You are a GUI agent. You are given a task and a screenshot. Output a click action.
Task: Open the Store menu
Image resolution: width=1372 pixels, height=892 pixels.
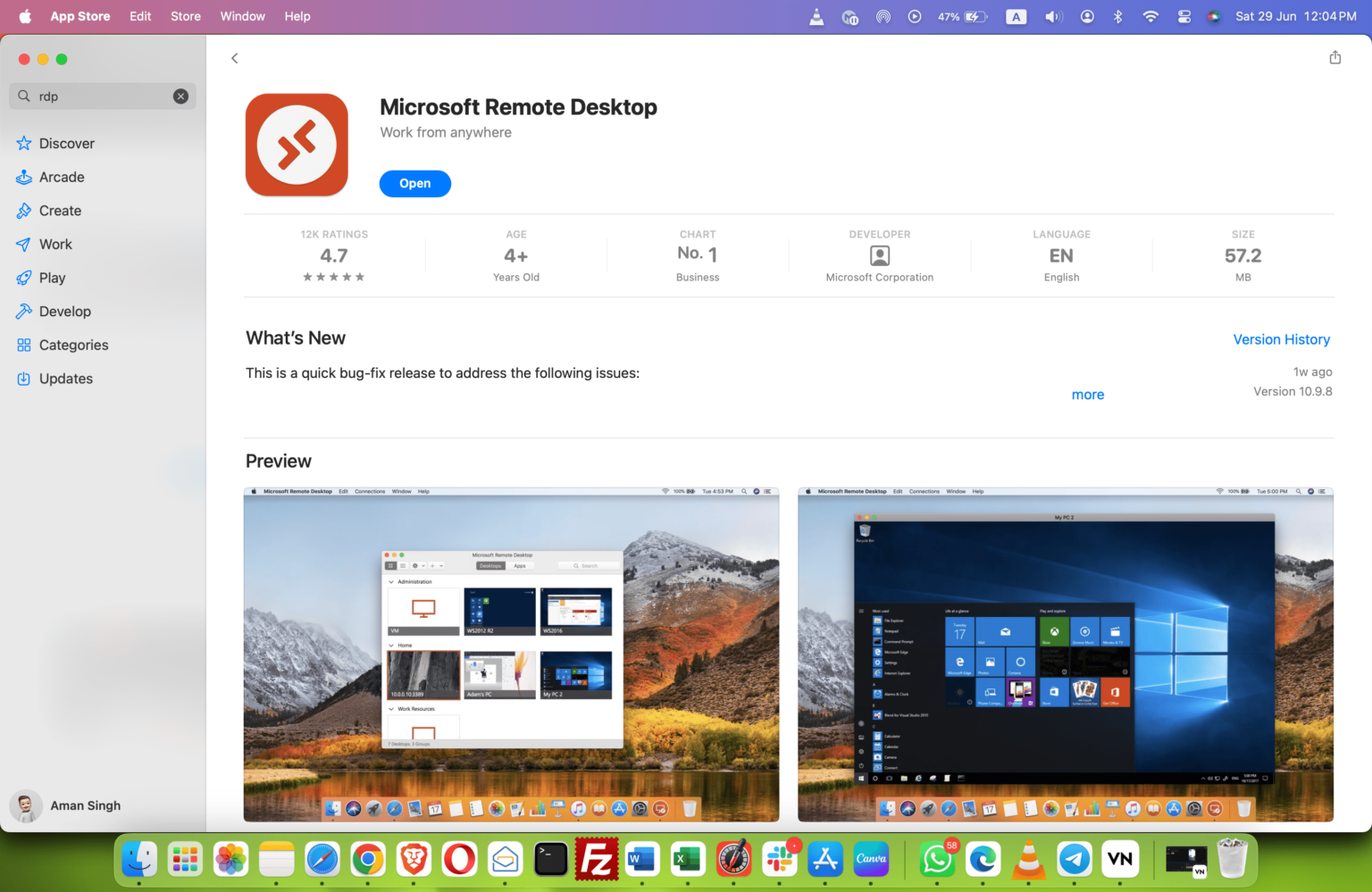pos(185,16)
